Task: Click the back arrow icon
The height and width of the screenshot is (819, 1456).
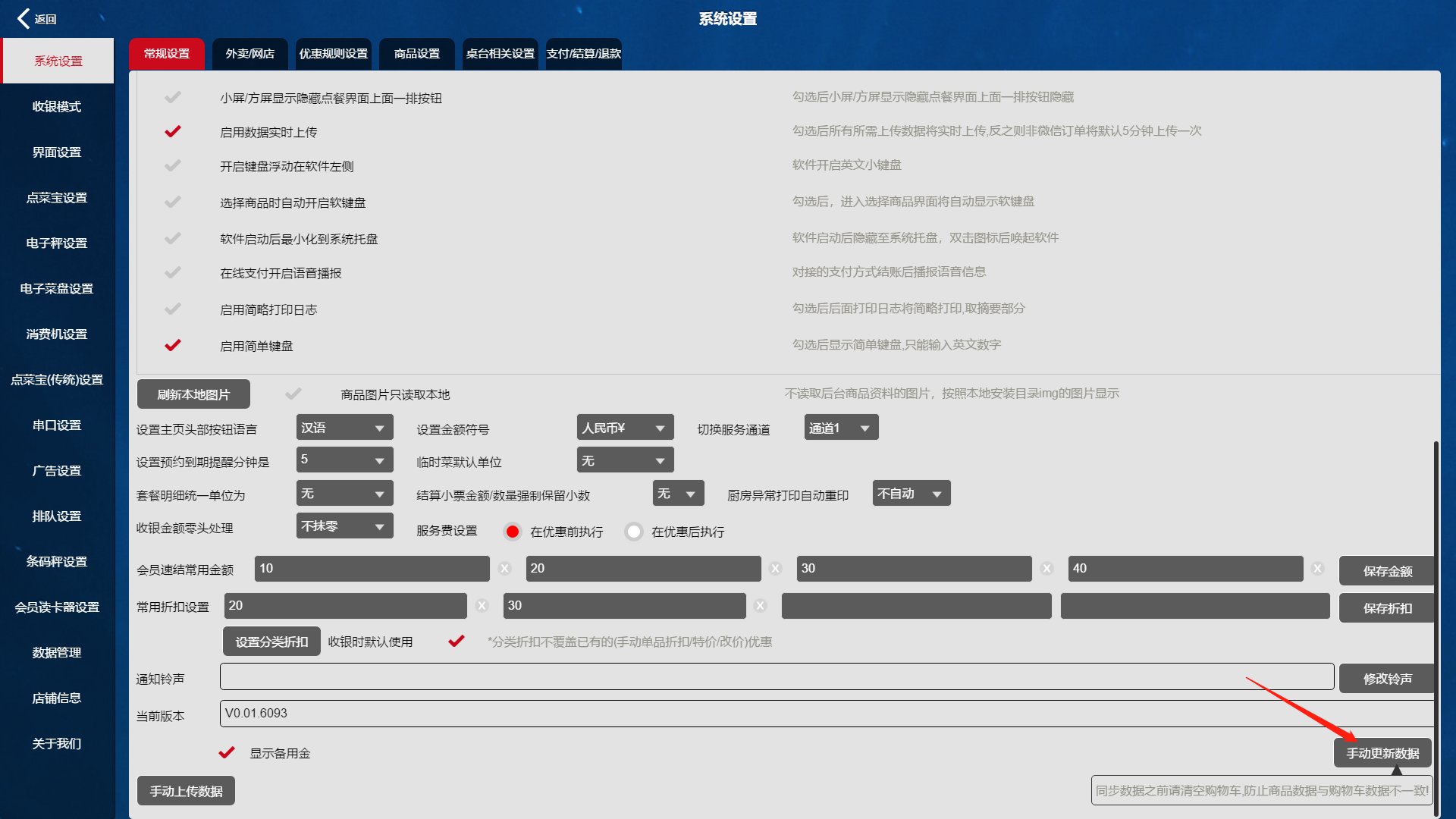Action: tap(24, 18)
